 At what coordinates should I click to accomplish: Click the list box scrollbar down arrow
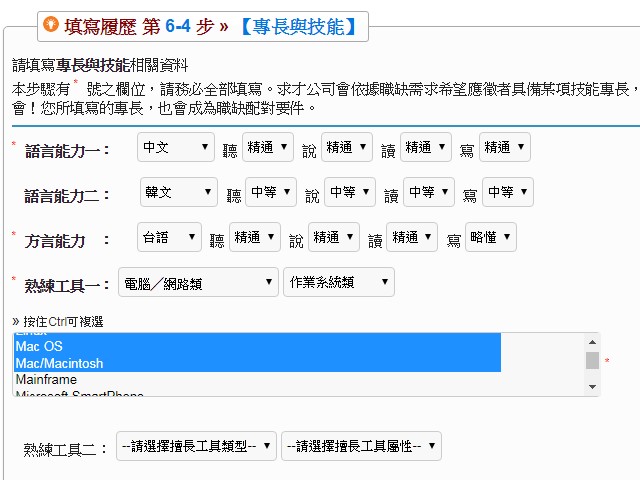592,387
